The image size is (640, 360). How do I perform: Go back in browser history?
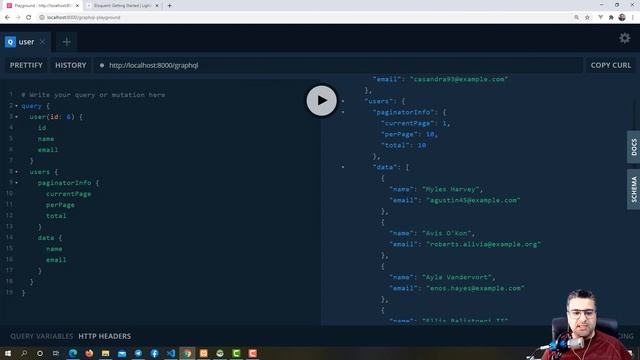[x=7, y=18]
